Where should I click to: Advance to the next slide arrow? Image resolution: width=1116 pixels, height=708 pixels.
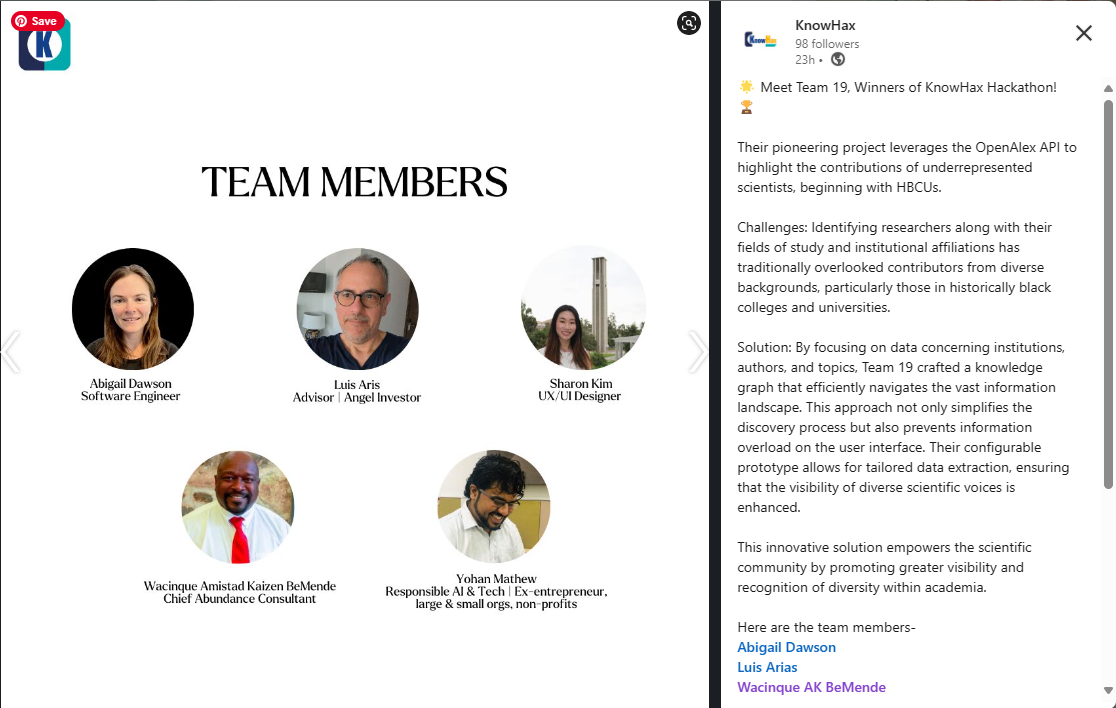(x=698, y=352)
